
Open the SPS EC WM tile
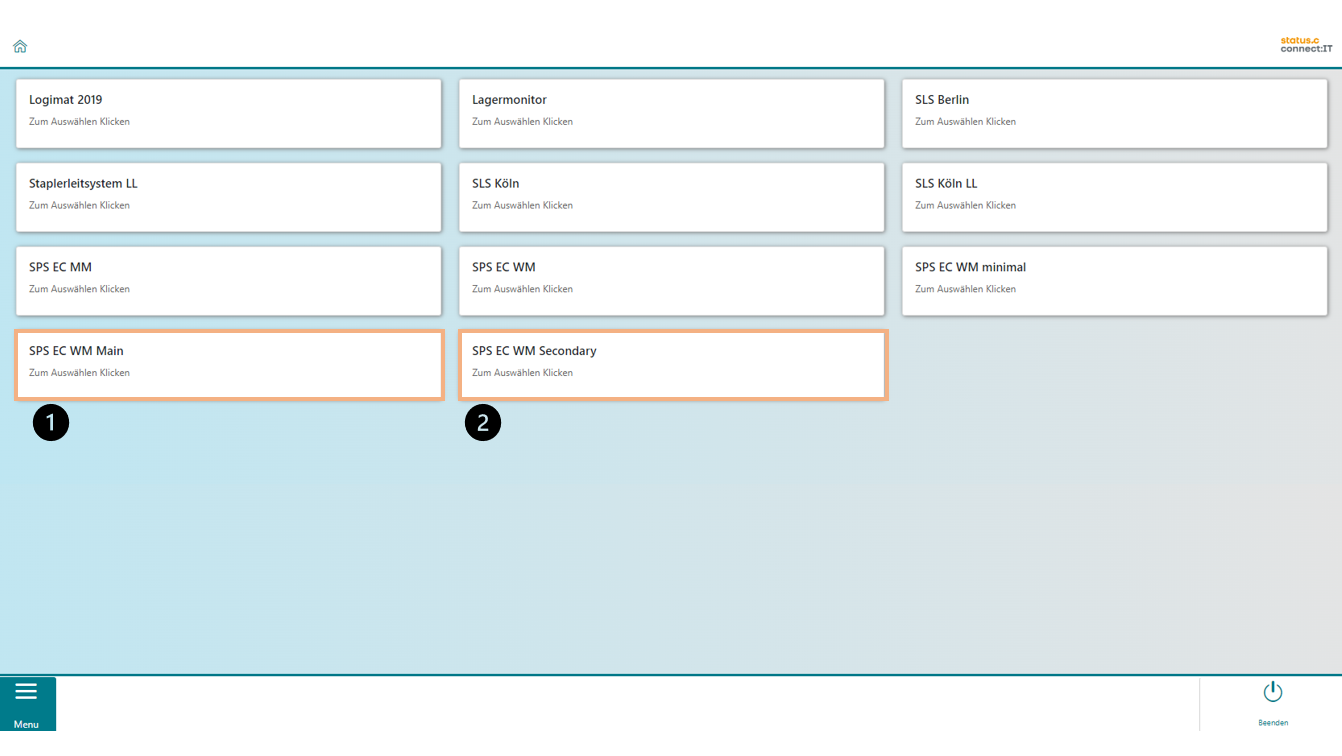point(671,281)
